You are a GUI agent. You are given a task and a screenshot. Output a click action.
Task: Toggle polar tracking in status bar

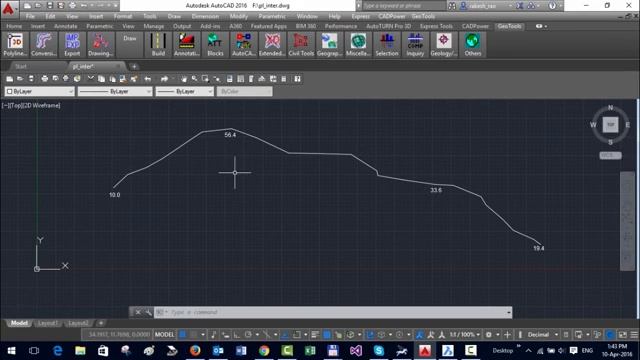point(248,335)
